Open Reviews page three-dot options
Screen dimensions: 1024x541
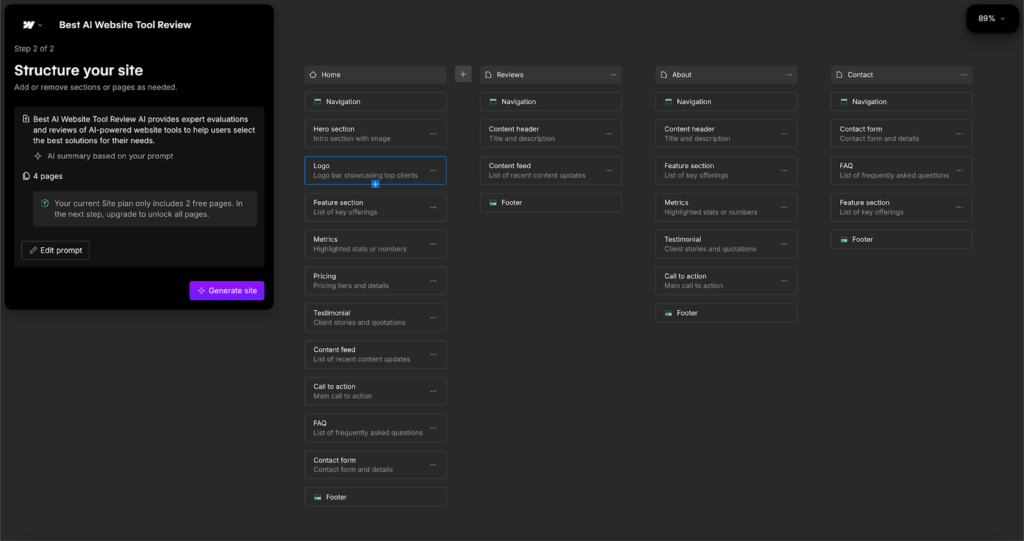609,75
